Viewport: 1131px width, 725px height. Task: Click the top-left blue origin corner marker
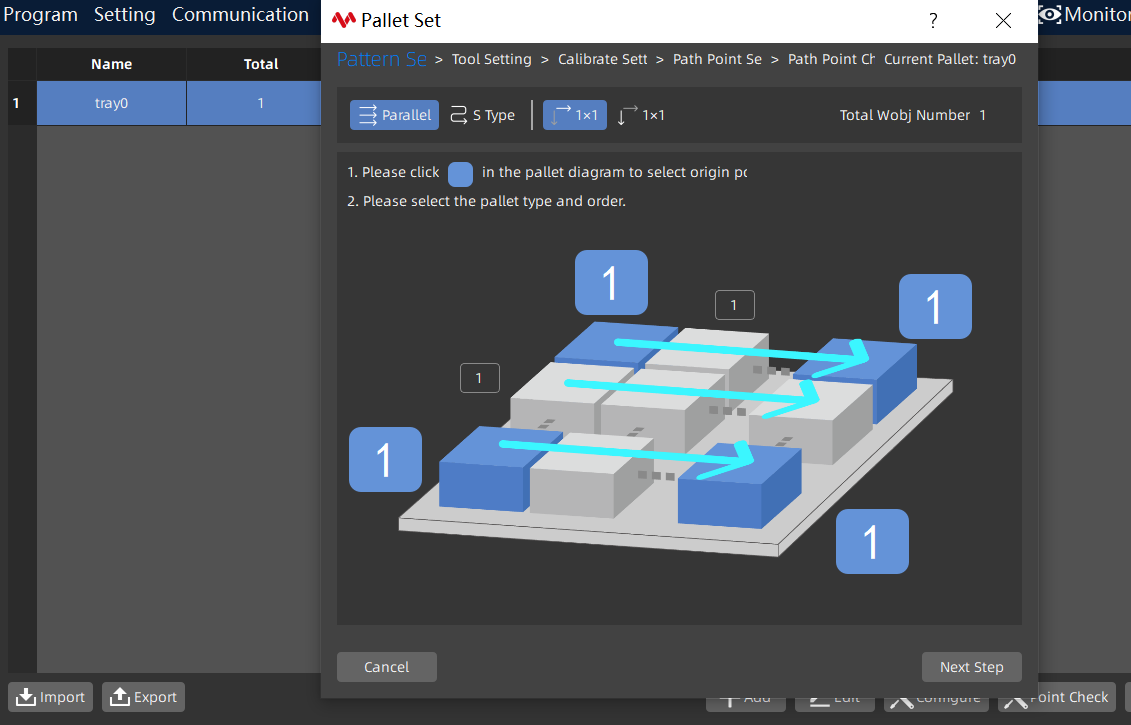pos(611,282)
